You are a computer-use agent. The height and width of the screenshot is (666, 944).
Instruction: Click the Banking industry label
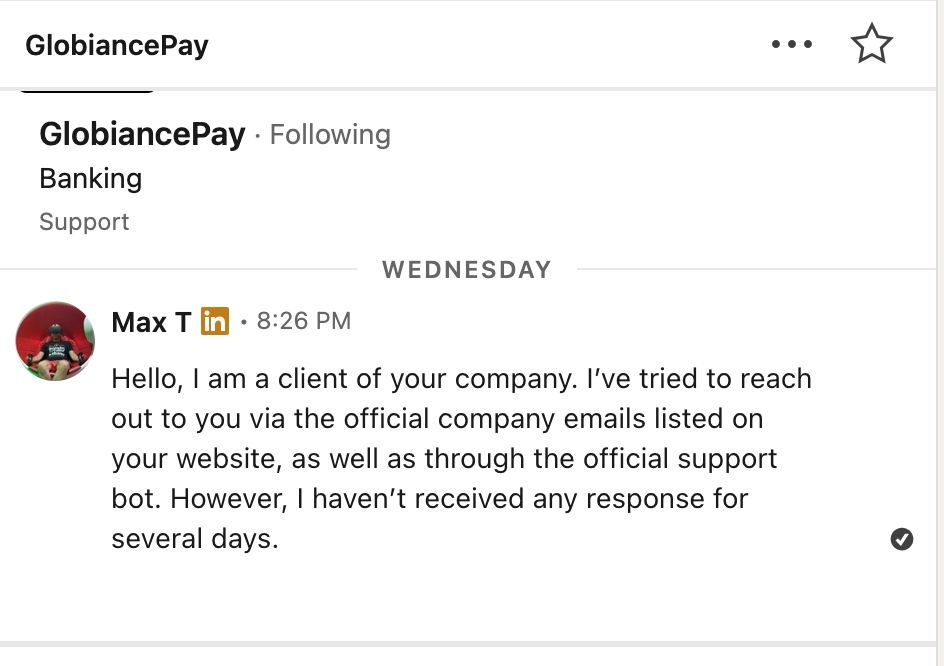[x=91, y=179]
